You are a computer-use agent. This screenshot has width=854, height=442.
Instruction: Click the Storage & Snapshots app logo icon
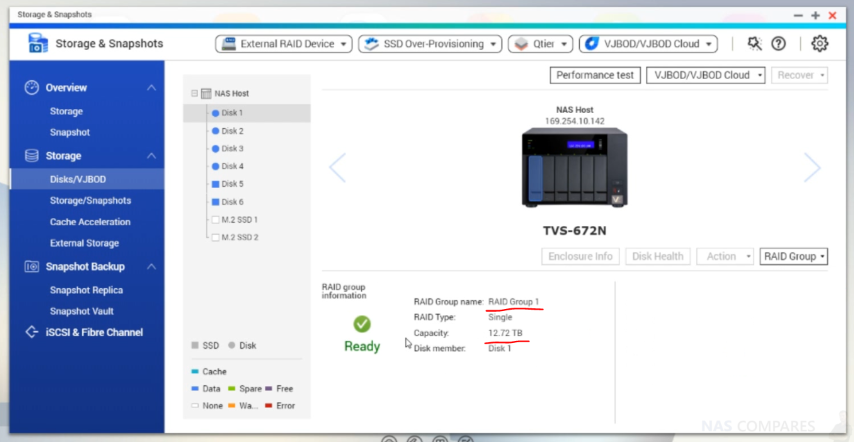click(38, 44)
